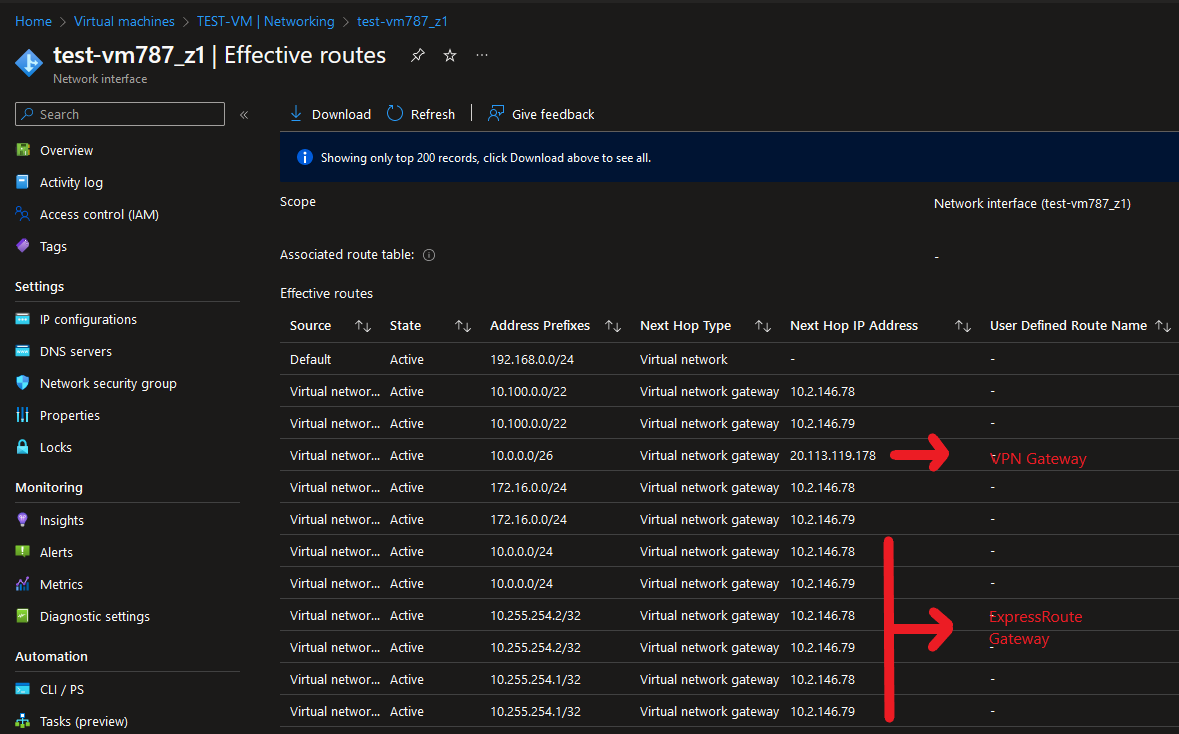Go back to TEST-VM | Networking breadcrumb
Viewport: 1179px width, 734px height.
(265, 21)
